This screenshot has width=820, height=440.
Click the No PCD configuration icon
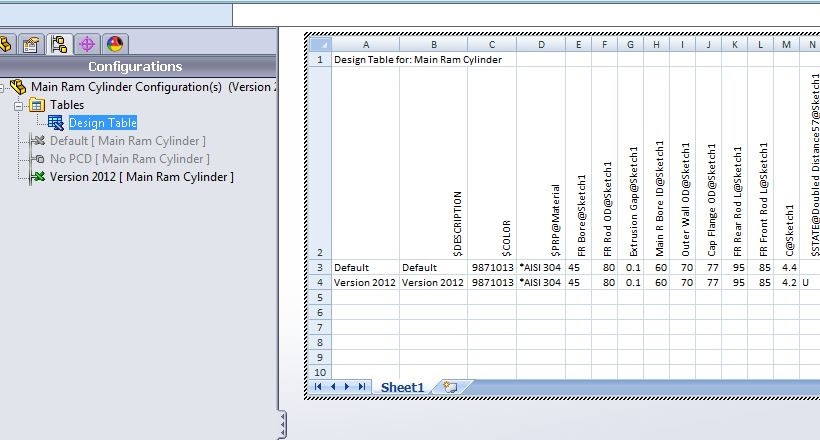pos(38,159)
